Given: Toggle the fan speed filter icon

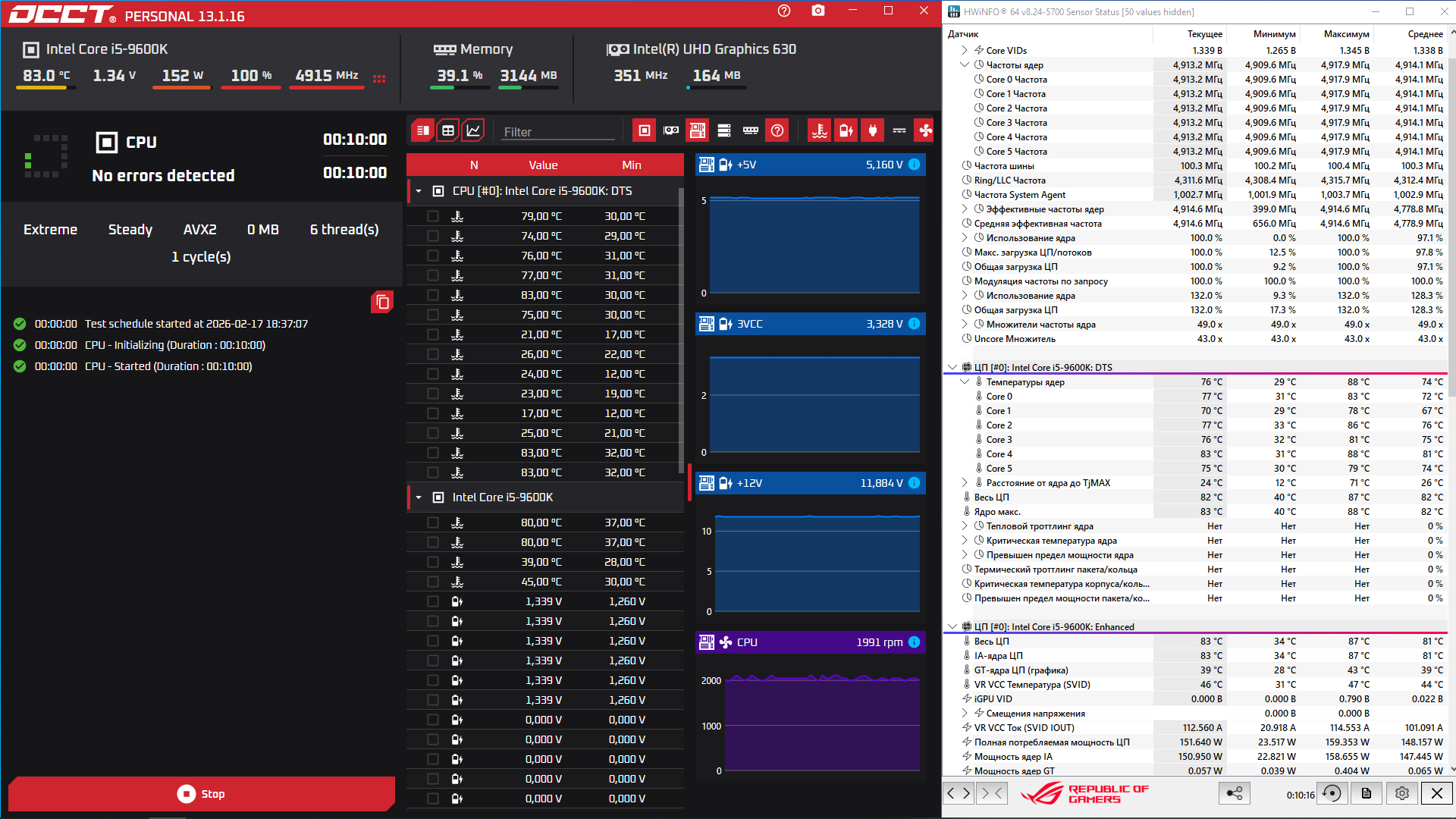Looking at the screenshot, I should click(924, 130).
